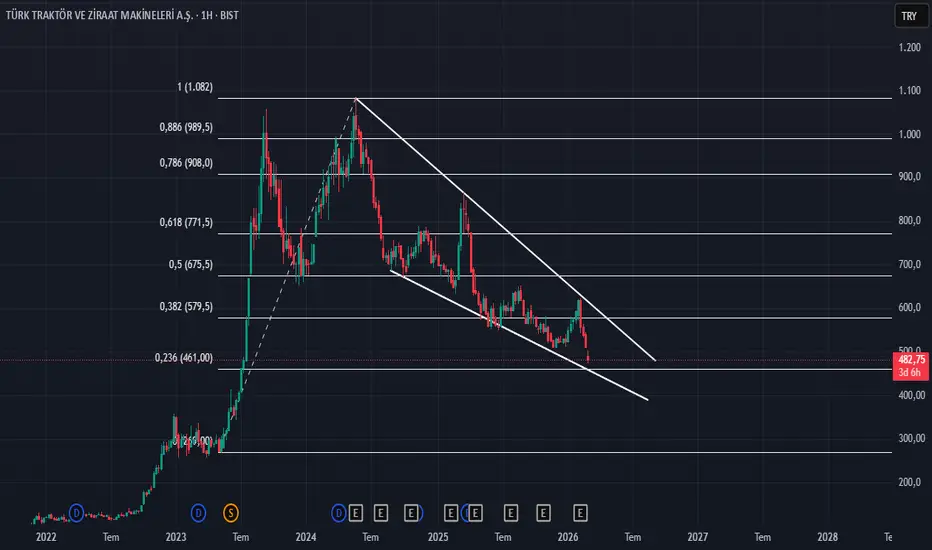Open the E earnings marker just before 2025
932x550 pixels.
(x=411, y=513)
